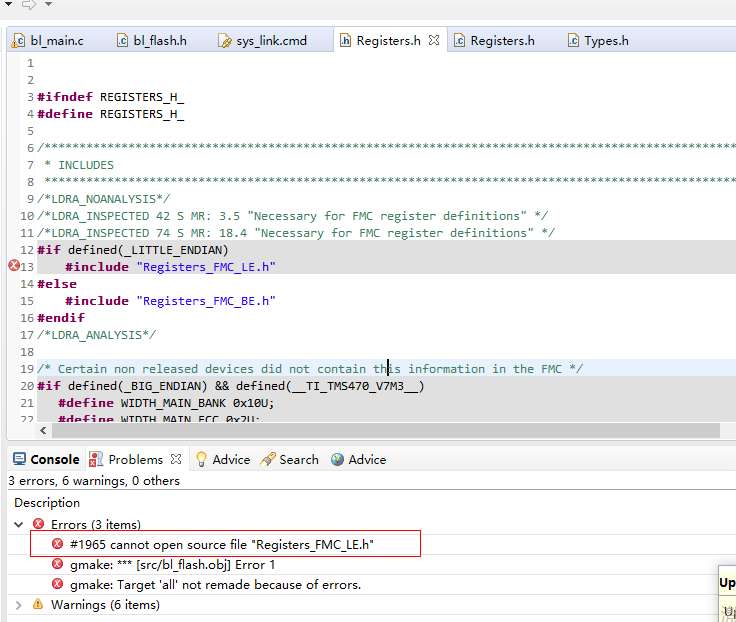Close the active Registers.h editor tab
Screen dimensions: 736x622
[x=434, y=41]
